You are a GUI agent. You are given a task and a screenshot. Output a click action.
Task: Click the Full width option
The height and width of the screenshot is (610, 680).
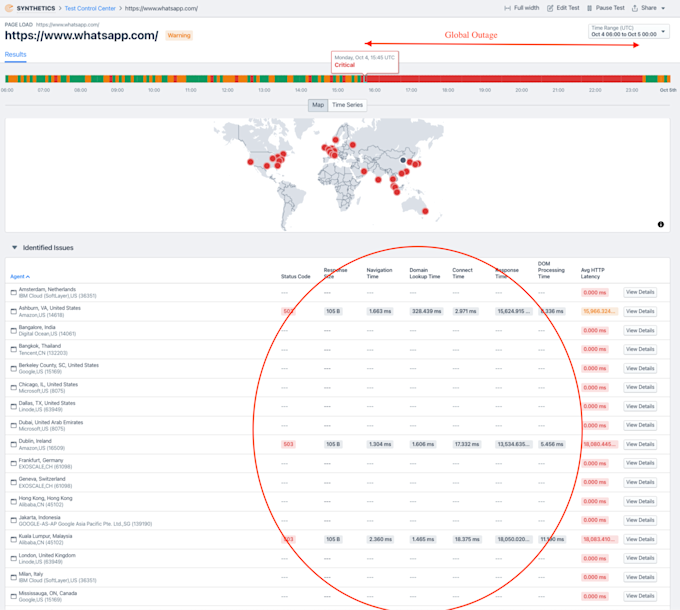tap(522, 8)
